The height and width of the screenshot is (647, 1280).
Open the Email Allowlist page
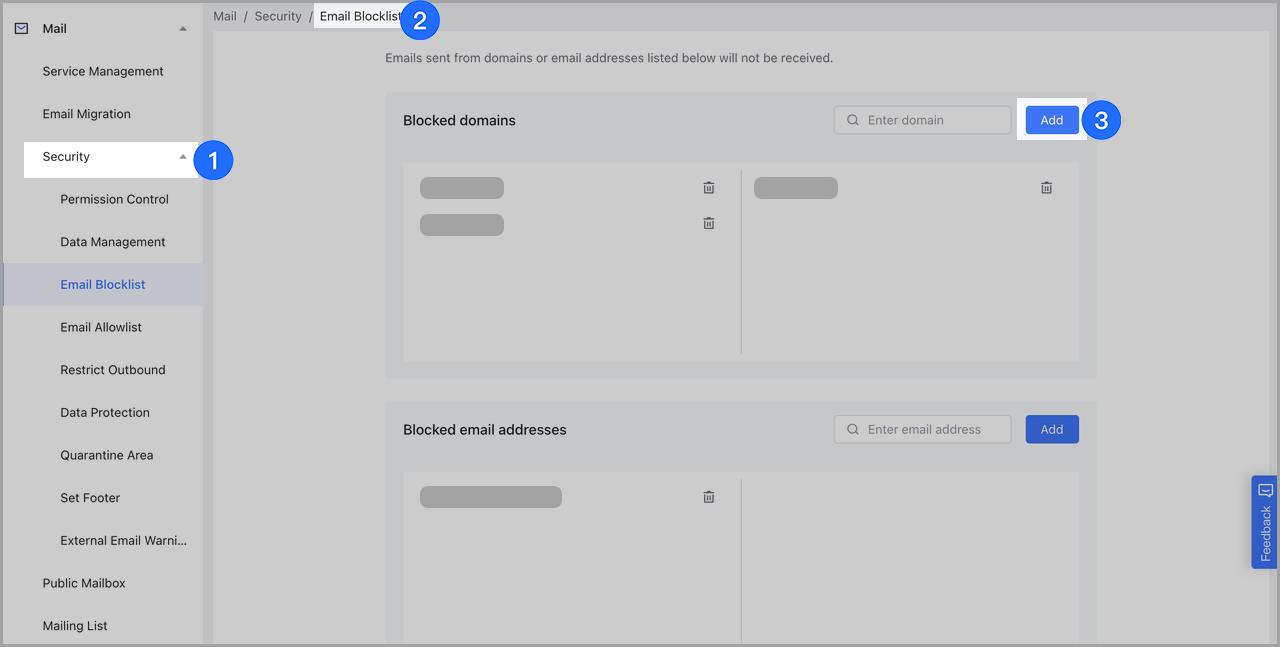coord(103,326)
